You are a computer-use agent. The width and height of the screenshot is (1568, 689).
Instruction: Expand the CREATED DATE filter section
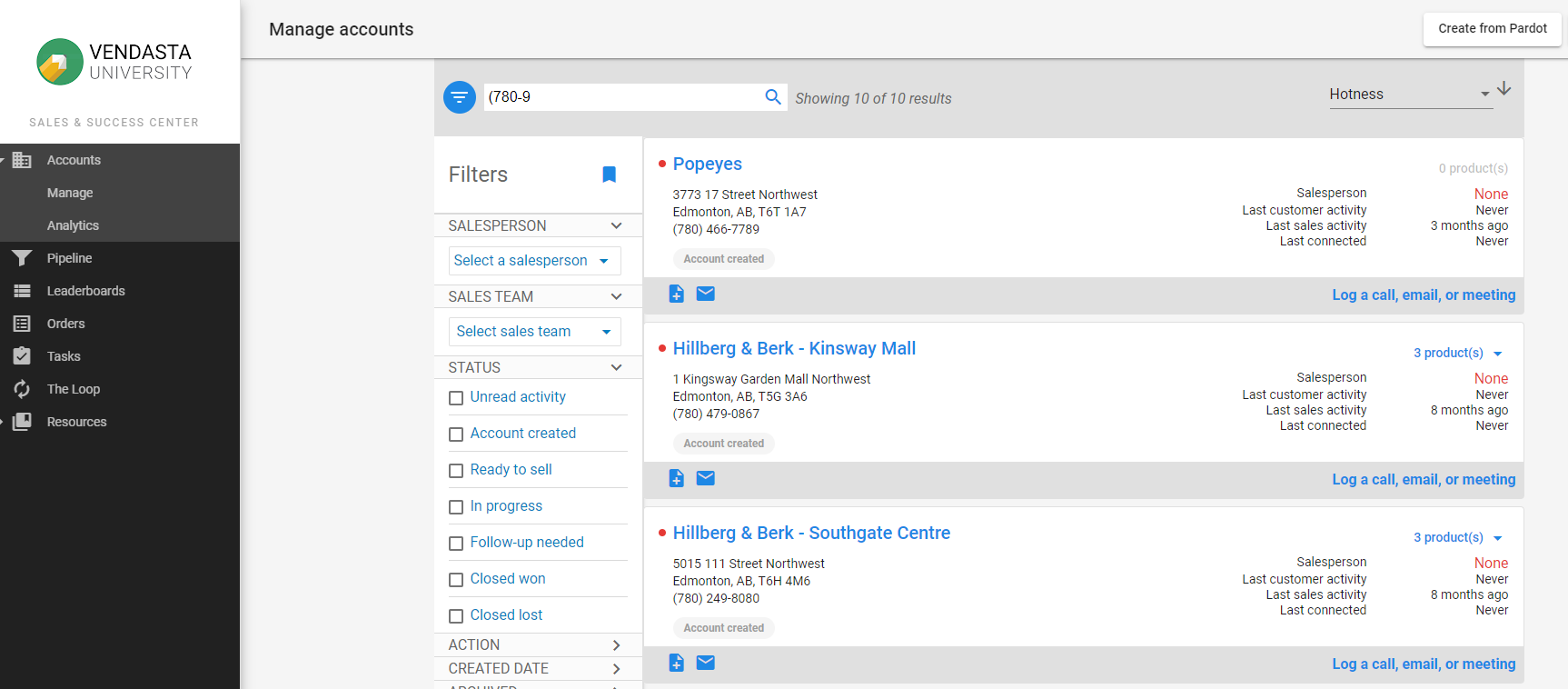coord(538,668)
